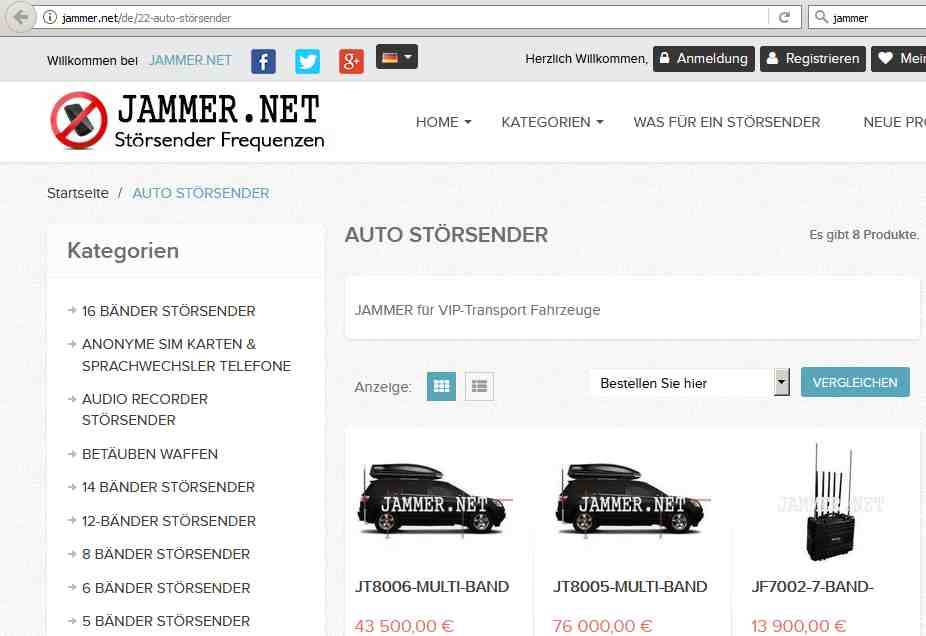Click the JF7002-7-BAND jammer case thumbnail
Viewport: 926px width, 636px height.
[830, 502]
